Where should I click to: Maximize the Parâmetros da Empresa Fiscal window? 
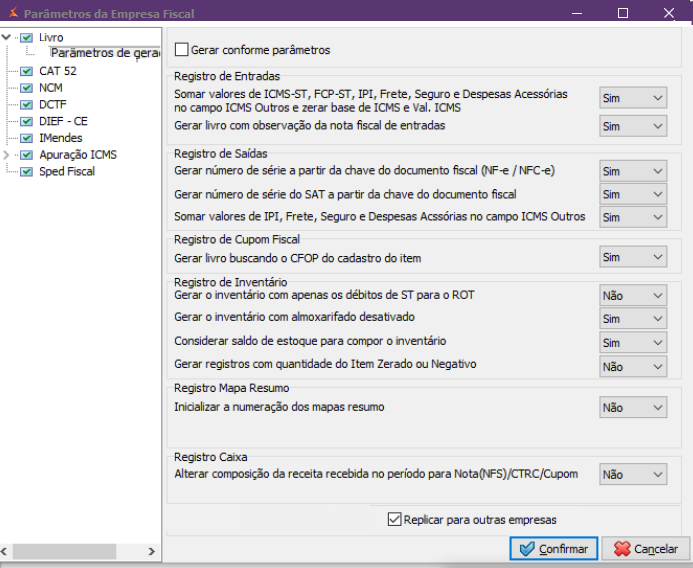pos(623,13)
